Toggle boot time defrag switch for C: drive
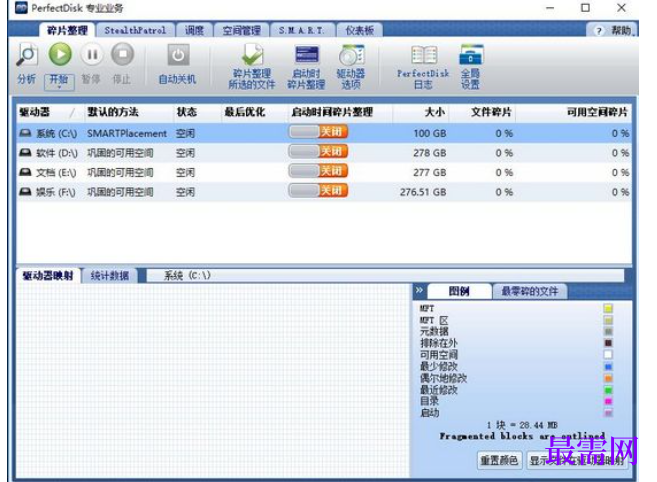 tap(318, 132)
